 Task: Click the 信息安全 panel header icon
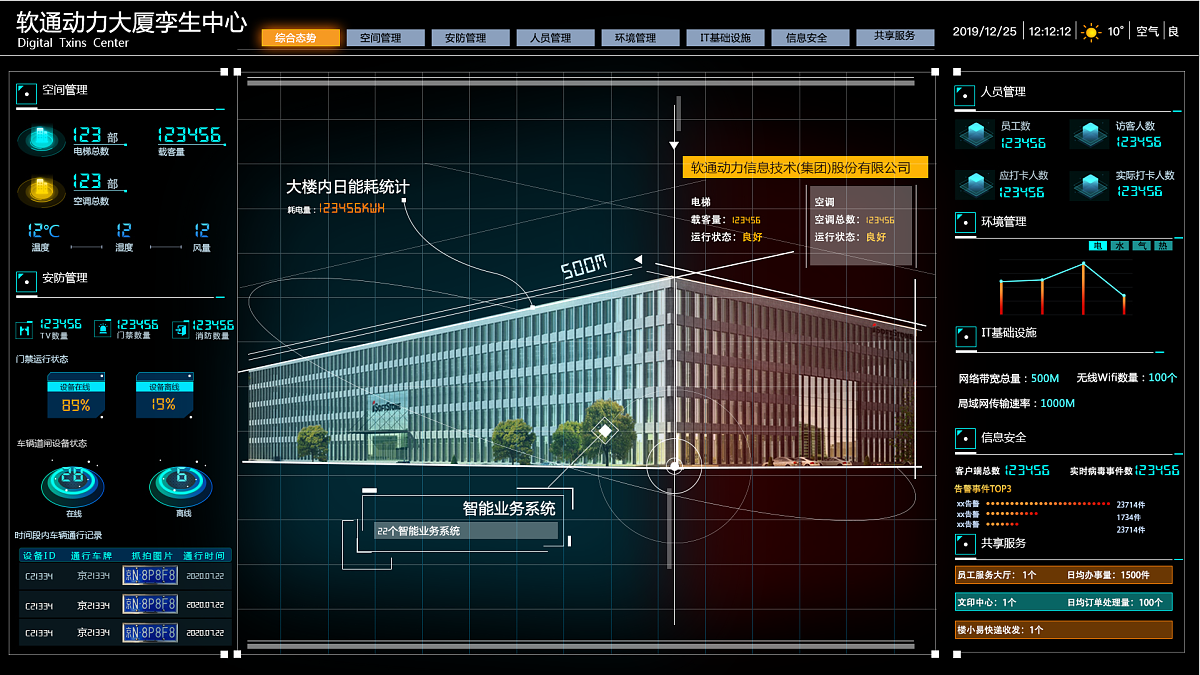(965, 438)
